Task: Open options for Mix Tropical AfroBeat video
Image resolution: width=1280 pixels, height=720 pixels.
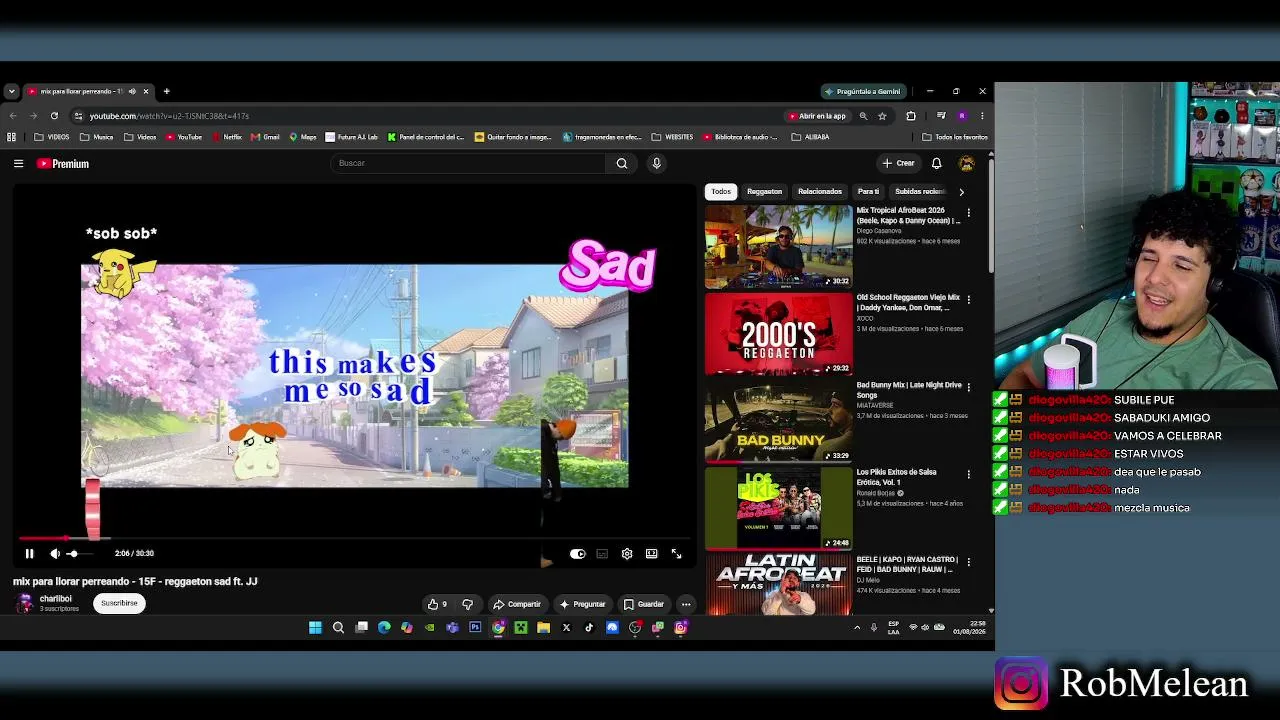Action: (968, 212)
